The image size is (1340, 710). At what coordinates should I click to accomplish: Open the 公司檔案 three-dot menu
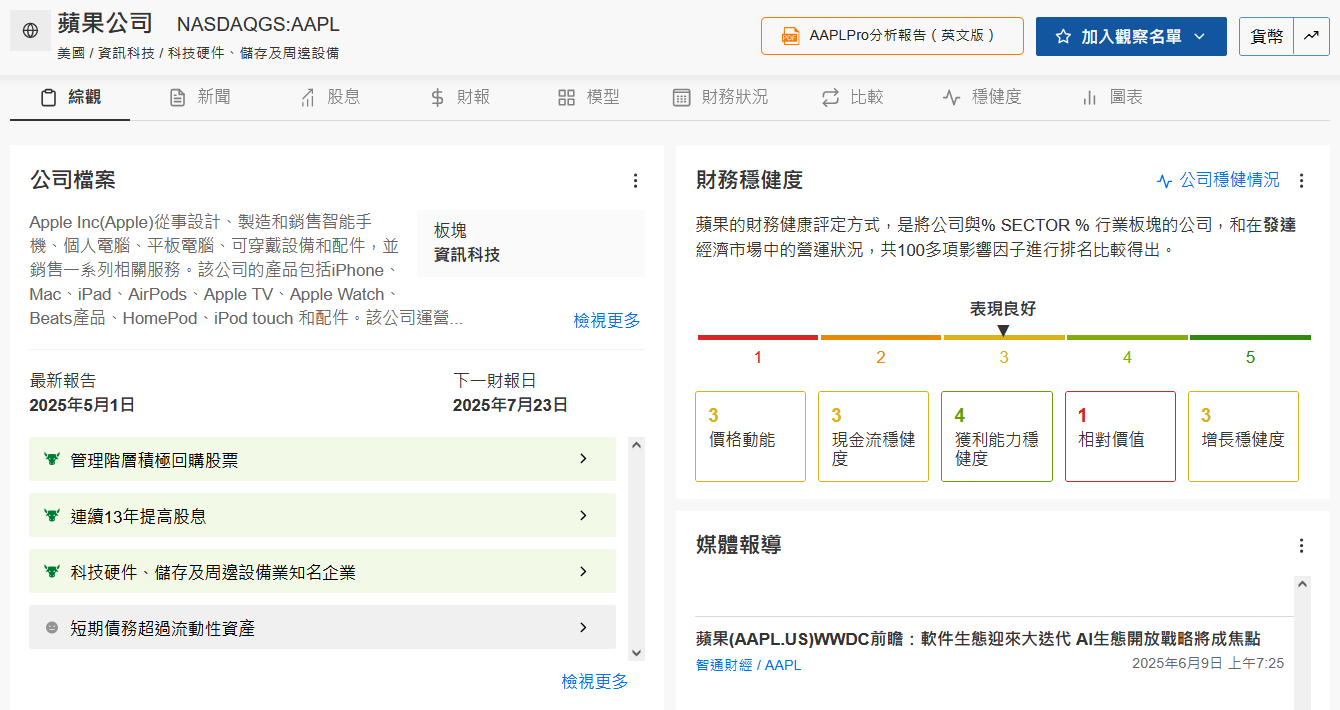coord(635,180)
